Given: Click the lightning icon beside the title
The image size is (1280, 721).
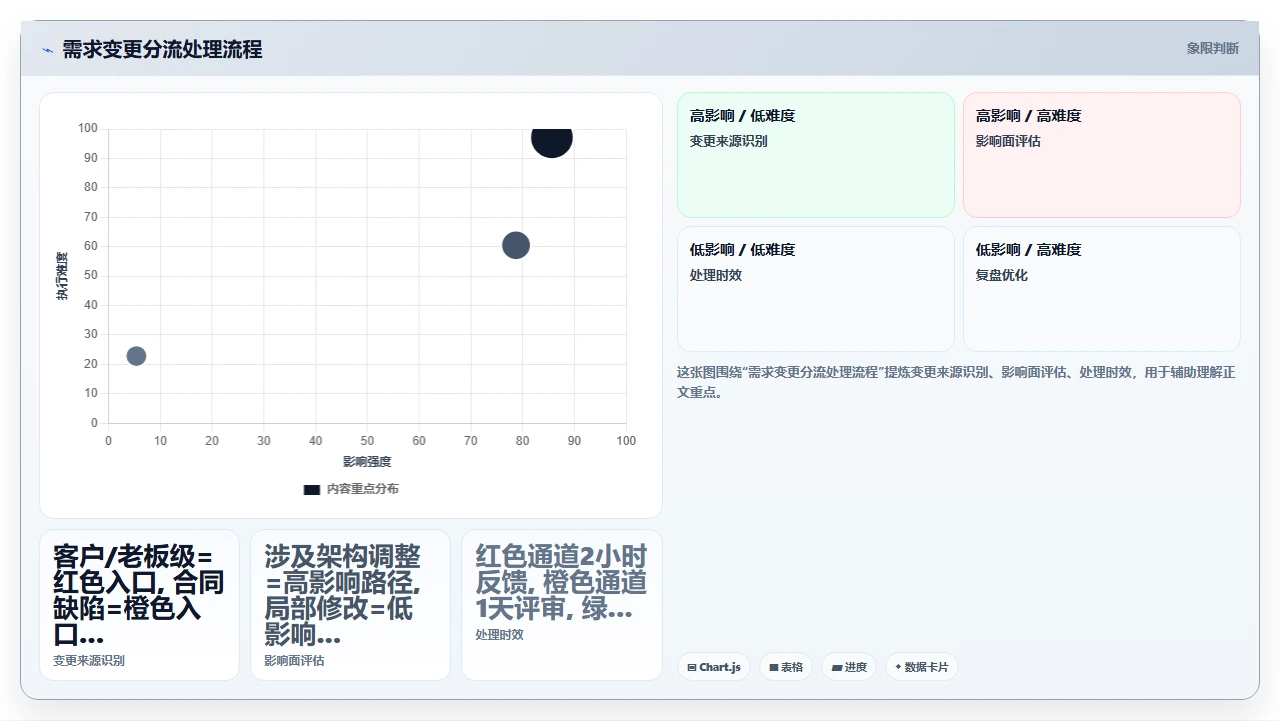Looking at the screenshot, I should (47, 50).
